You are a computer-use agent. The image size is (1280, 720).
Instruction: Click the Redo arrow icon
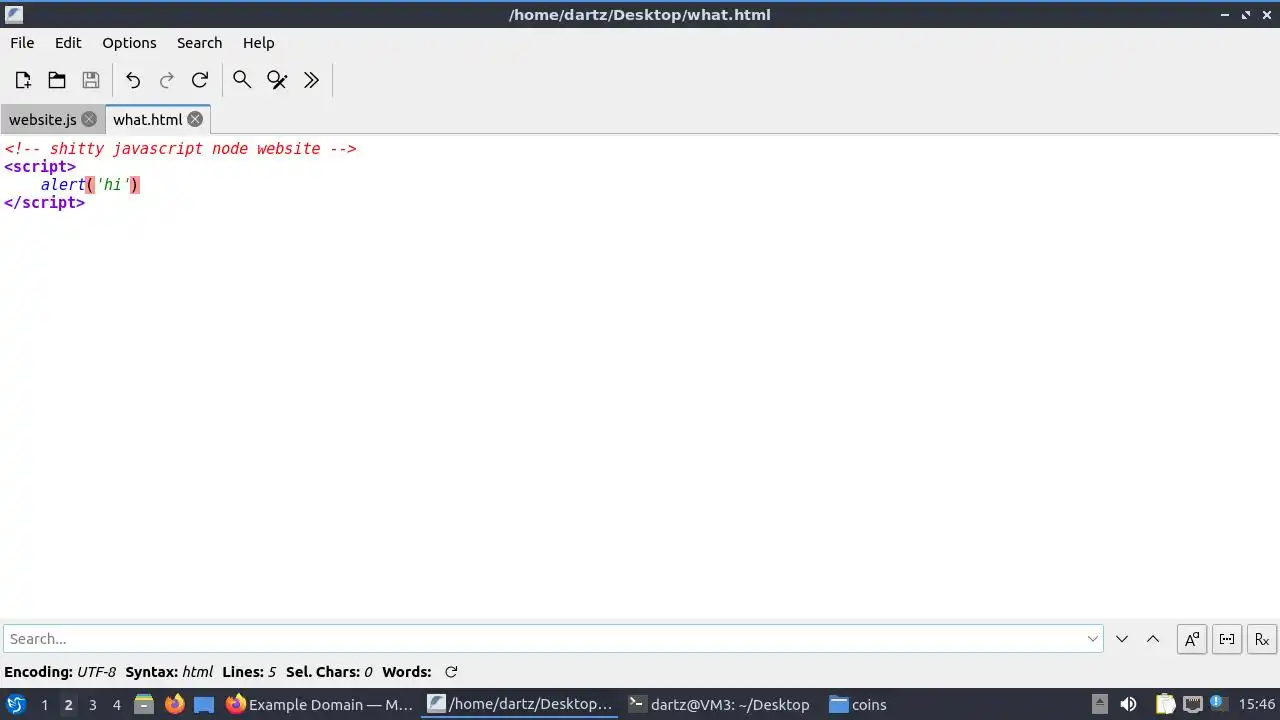click(167, 80)
